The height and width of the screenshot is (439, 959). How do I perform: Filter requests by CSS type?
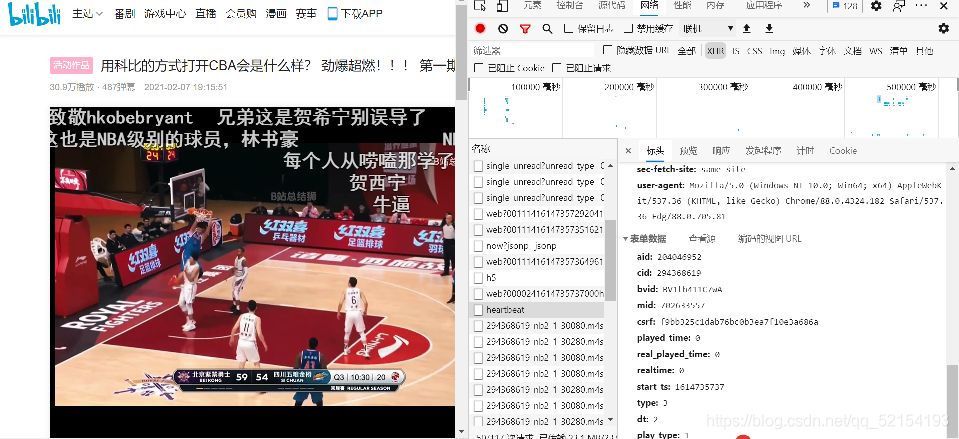point(755,51)
